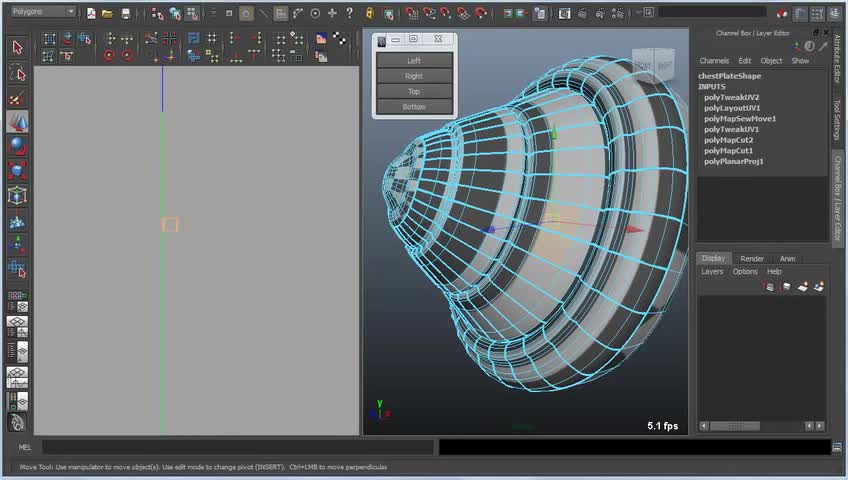Click the quick rename input field

[x=712, y=12]
